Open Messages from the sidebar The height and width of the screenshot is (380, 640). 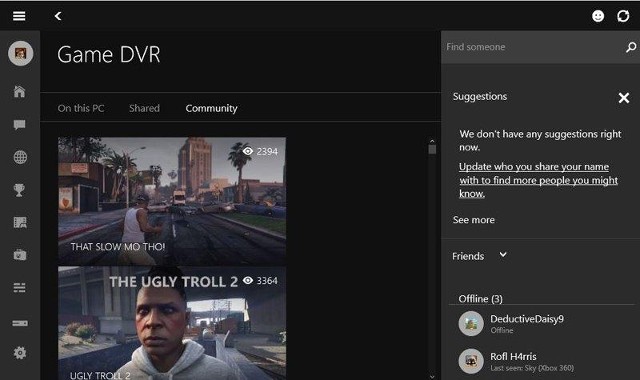[20, 124]
